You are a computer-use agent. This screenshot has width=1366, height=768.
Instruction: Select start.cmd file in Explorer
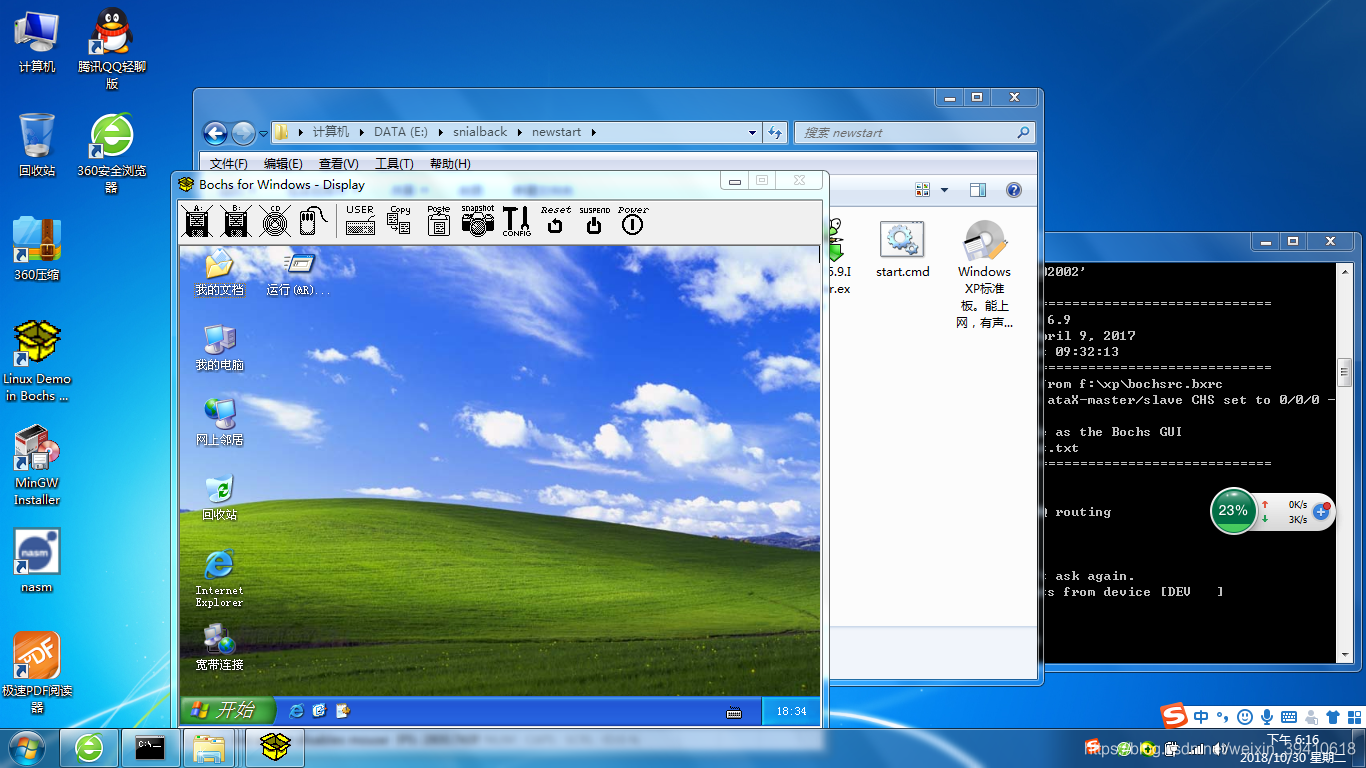(x=903, y=249)
